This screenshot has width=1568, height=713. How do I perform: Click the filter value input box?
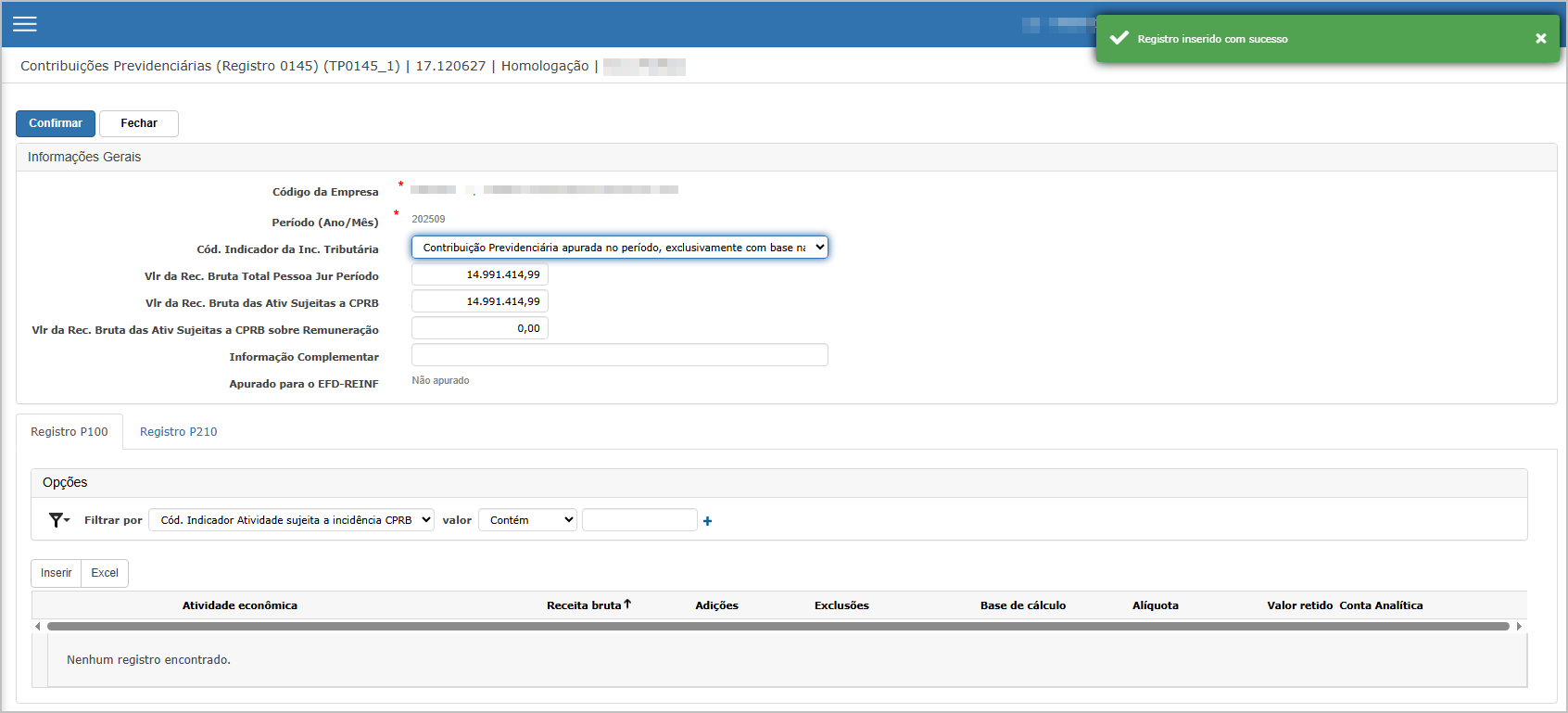click(639, 520)
